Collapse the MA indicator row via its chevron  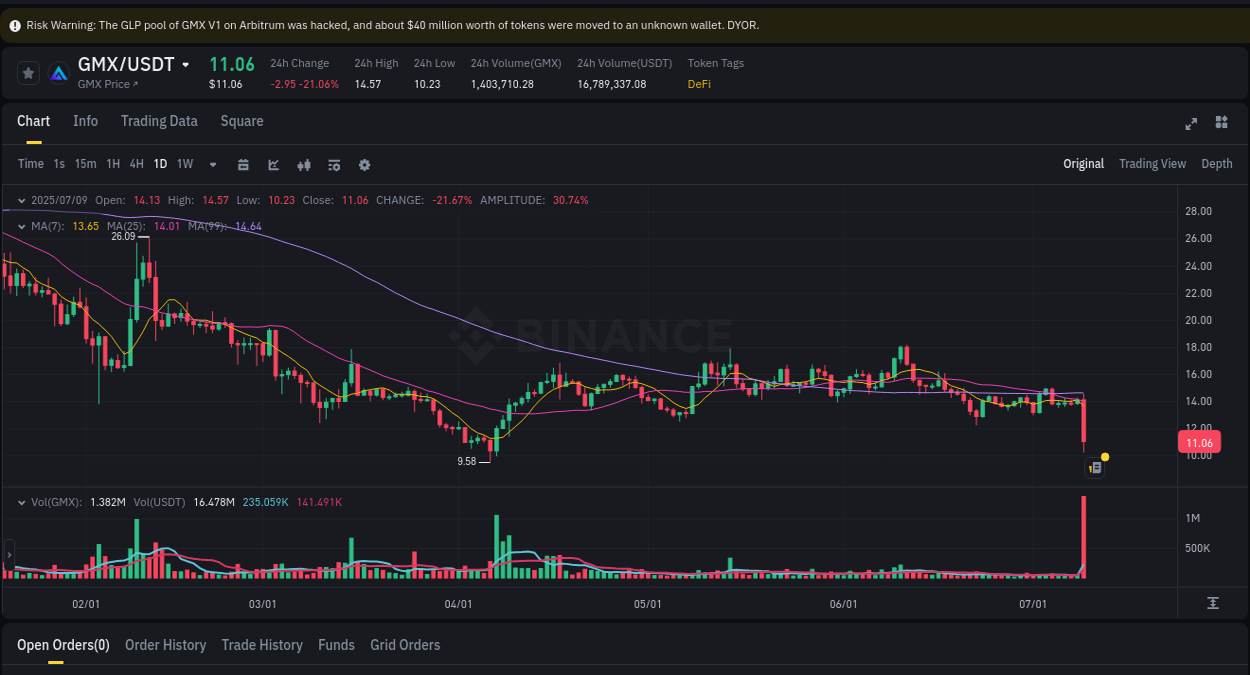tap(22, 226)
